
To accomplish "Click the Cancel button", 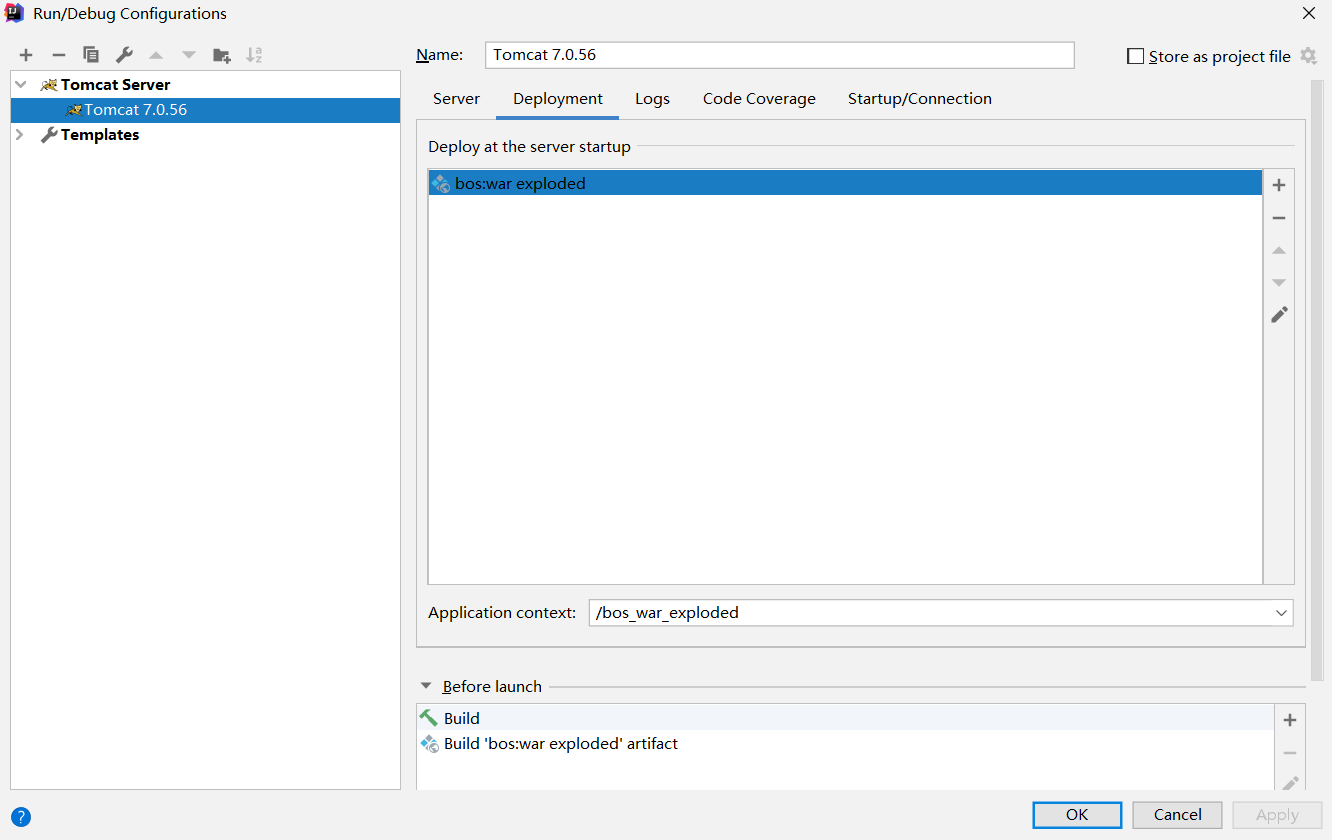I will tap(1178, 815).
